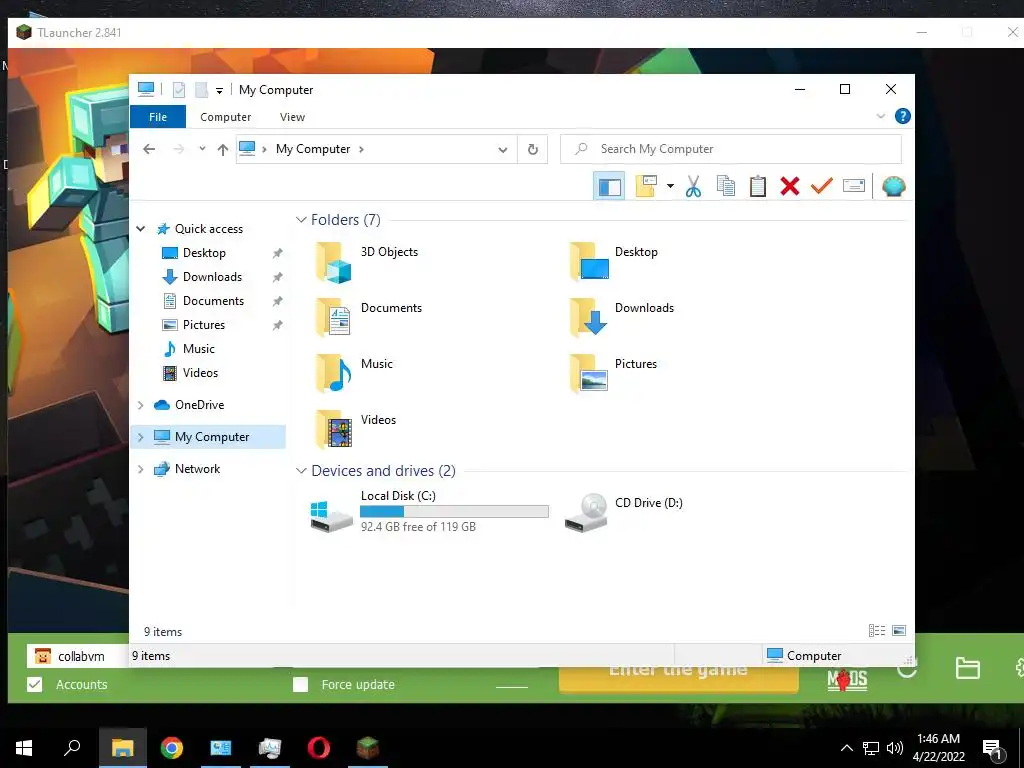This screenshot has height=768, width=1024.
Task: Click the red X Delete icon
Action: click(790, 187)
